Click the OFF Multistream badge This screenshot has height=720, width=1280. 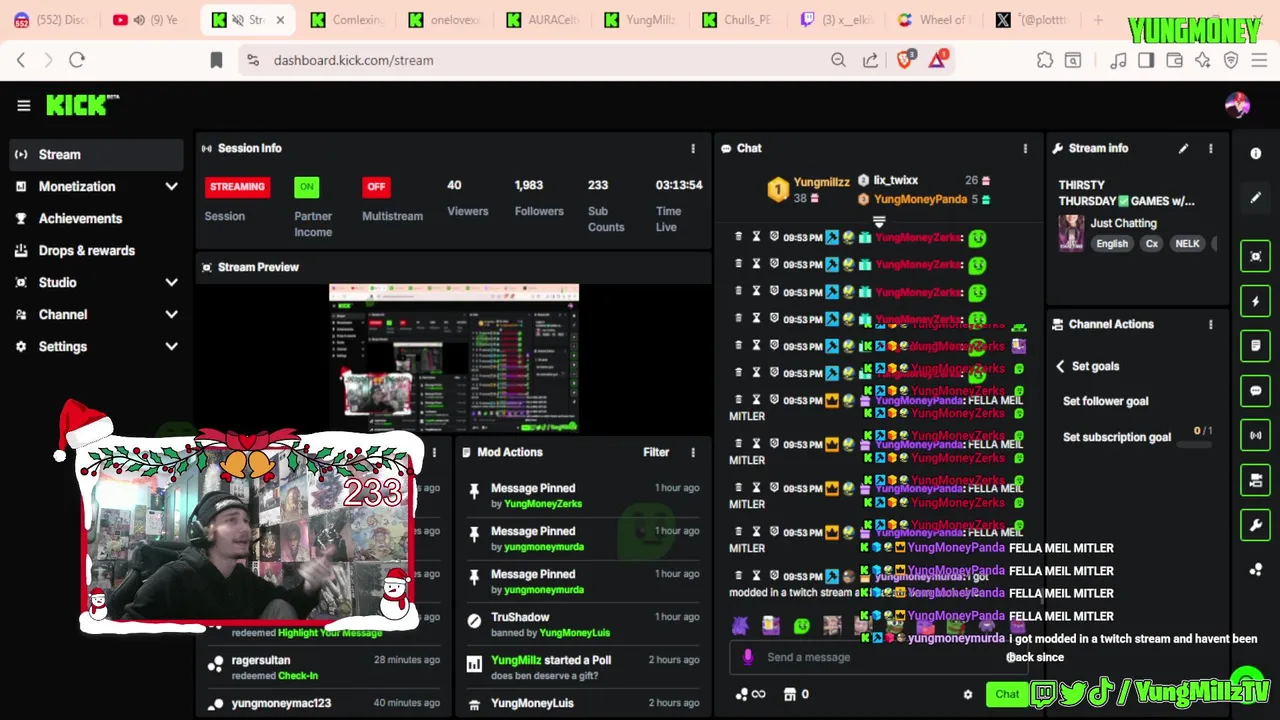(x=376, y=186)
